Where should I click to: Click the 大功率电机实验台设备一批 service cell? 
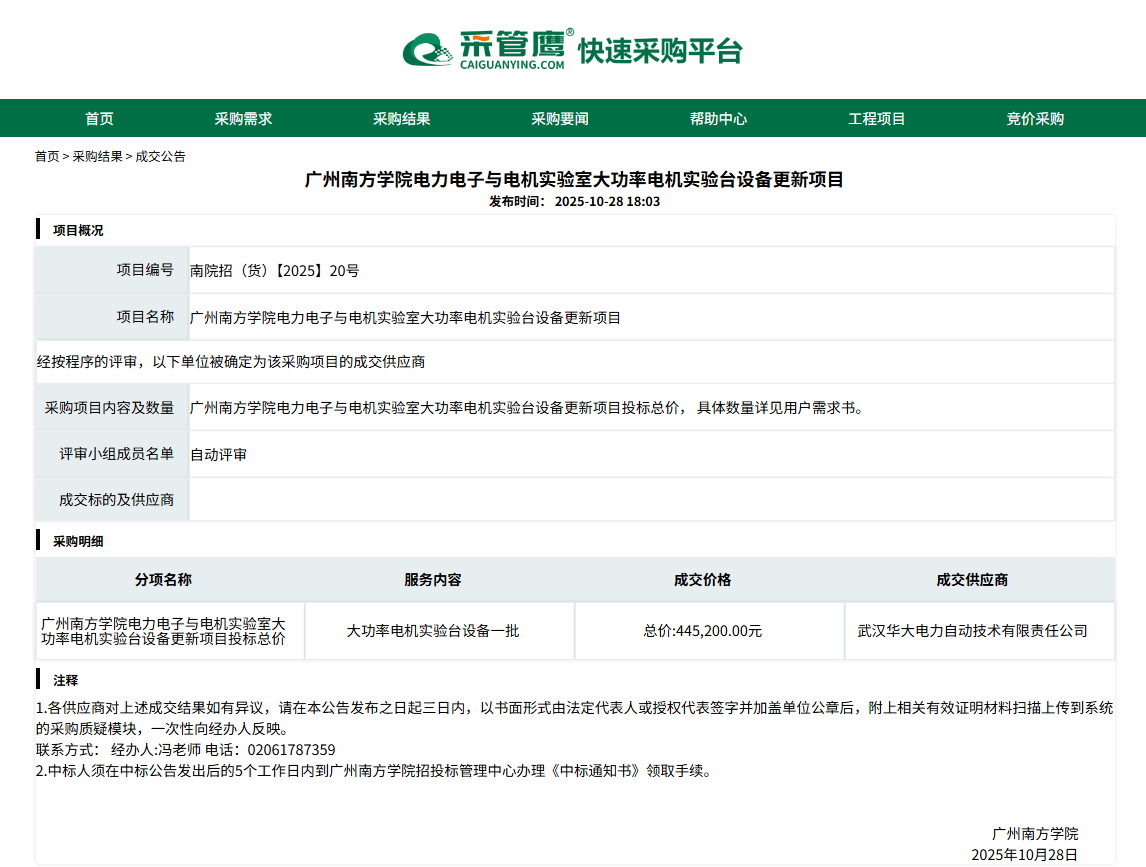[x=433, y=631]
